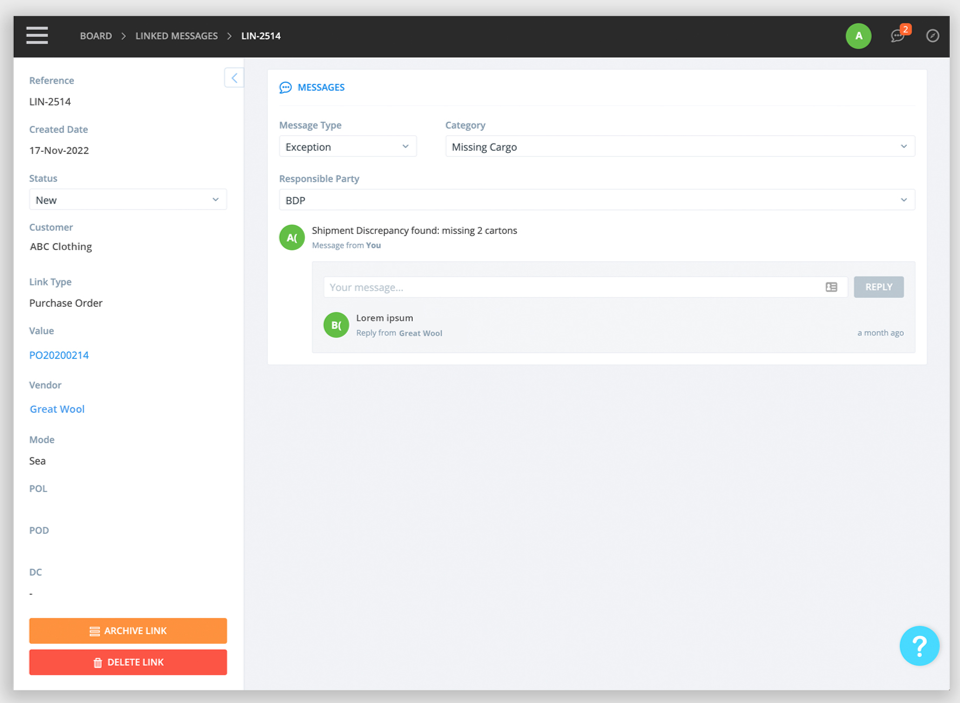
Task: Open the help question mark bubble
Action: [919, 645]
